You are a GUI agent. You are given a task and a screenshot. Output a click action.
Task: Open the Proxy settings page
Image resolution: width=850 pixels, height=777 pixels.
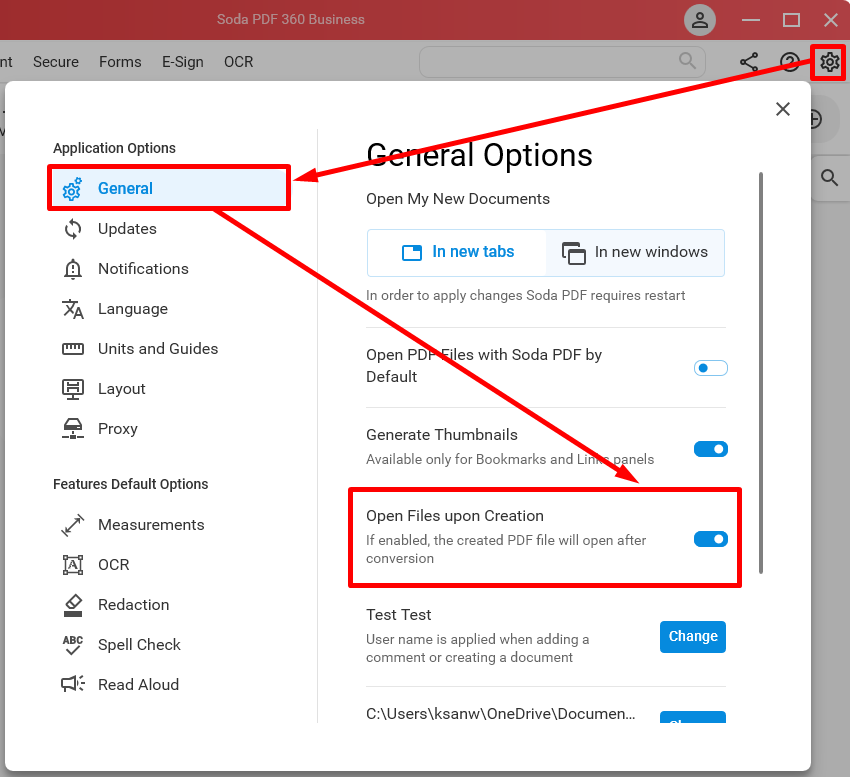click(x=118, y=429)
